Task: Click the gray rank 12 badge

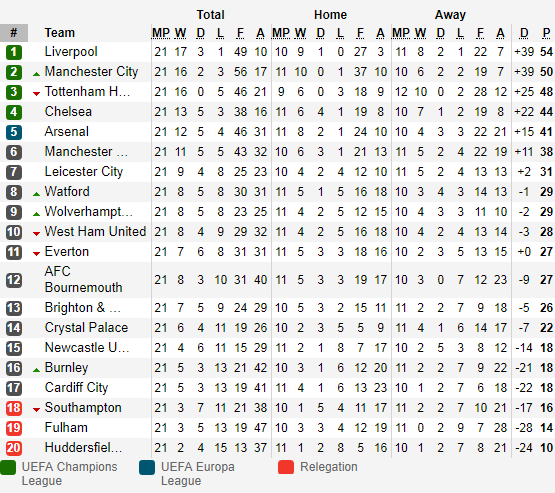Action: pos(14,280)
